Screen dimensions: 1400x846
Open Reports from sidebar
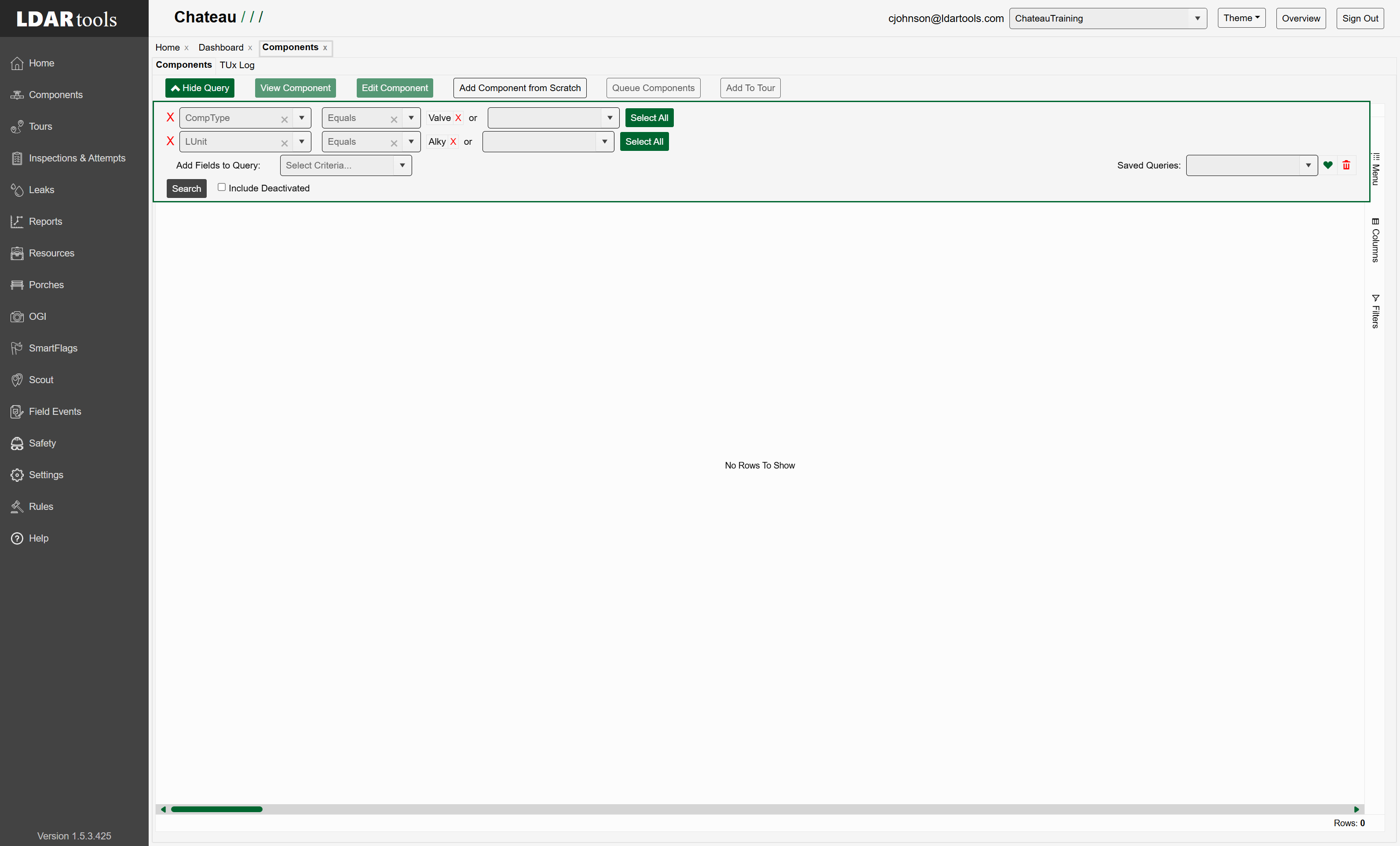[x=45, y=222]
